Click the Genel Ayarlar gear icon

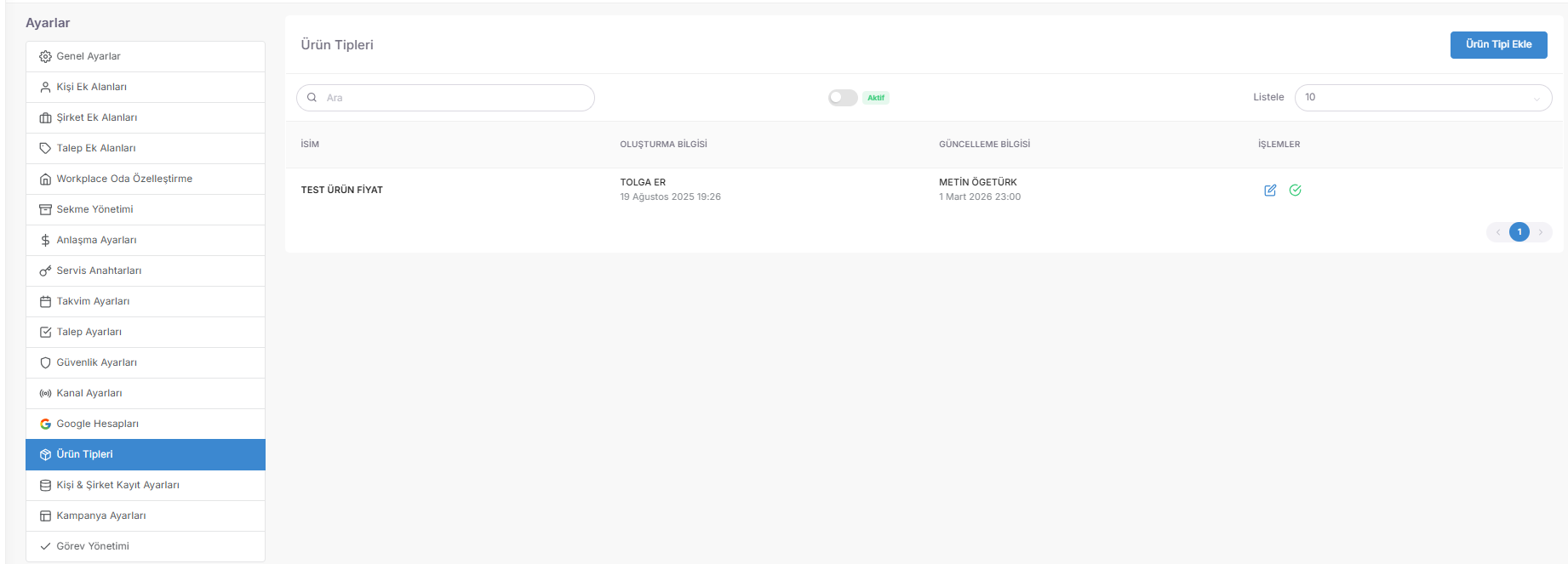(x=45, y=56)
